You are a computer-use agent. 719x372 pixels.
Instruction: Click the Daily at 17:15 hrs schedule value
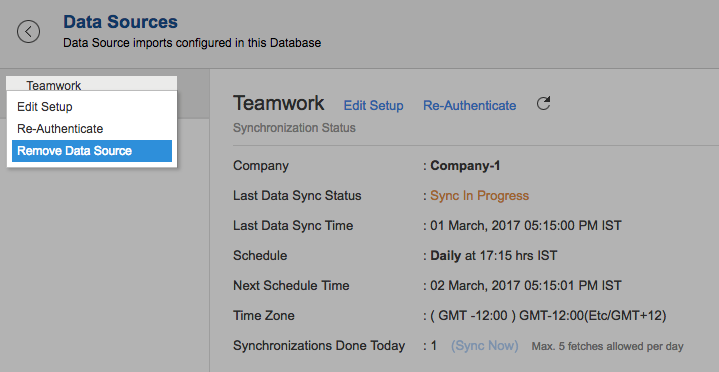click(493, 255)
